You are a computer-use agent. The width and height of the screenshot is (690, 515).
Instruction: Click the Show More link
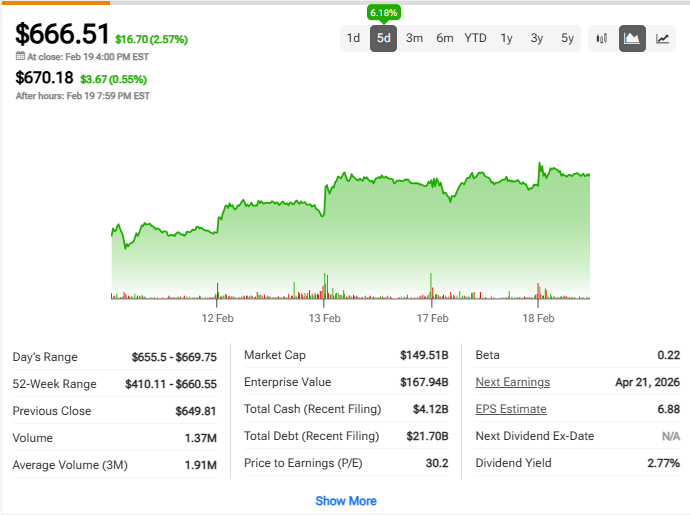346,501
